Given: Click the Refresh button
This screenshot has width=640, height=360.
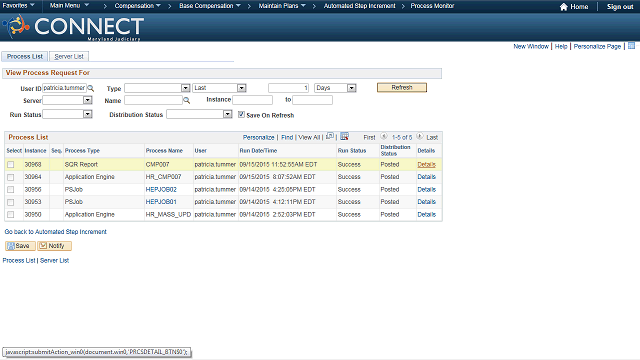Looking at the screenshot, I should (402, 87).
